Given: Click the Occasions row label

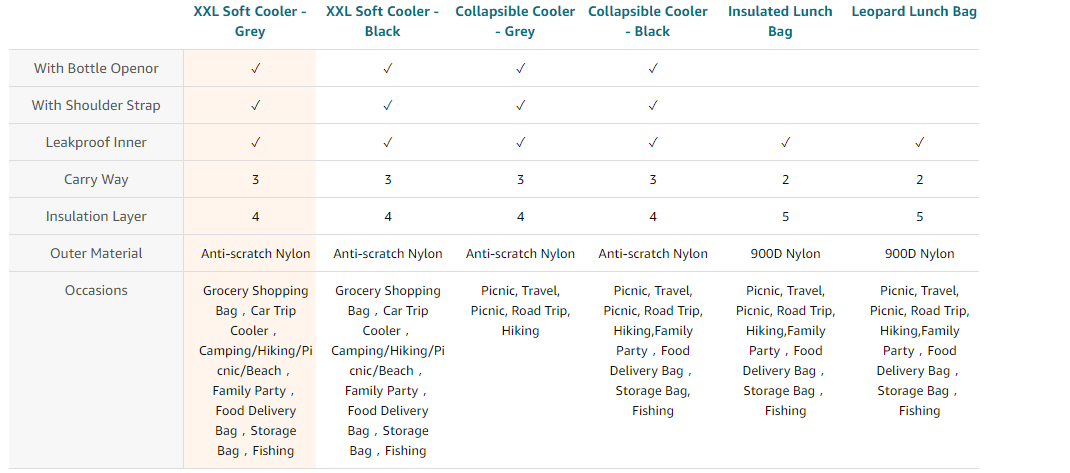Looking at the screenshot, I should (96, 290).
